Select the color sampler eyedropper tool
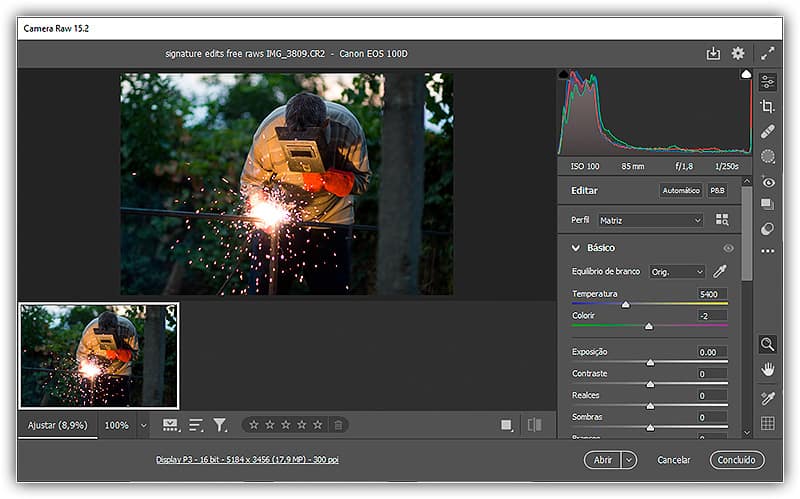 (767, 398)
